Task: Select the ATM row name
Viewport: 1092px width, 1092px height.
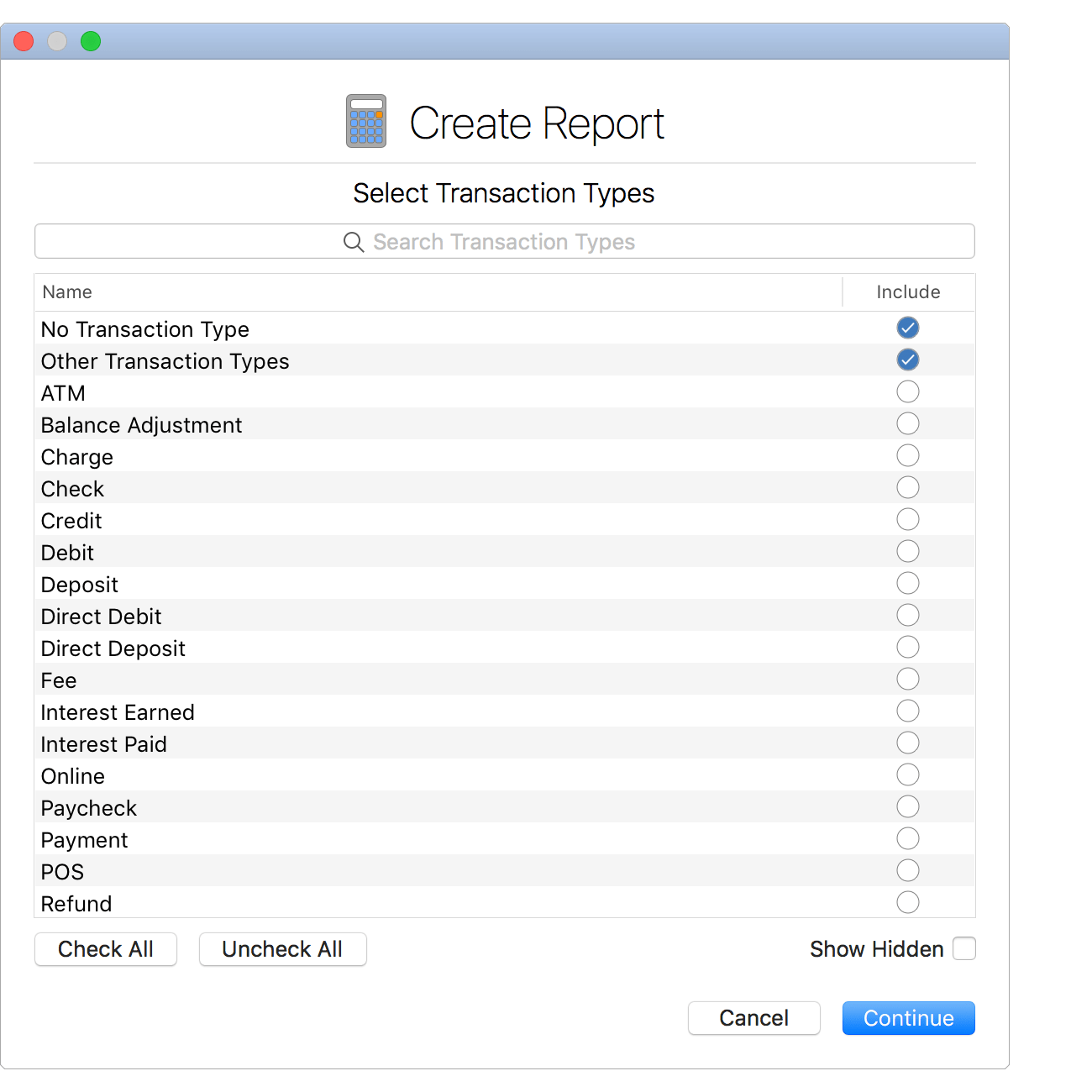Action: point(63,393)
